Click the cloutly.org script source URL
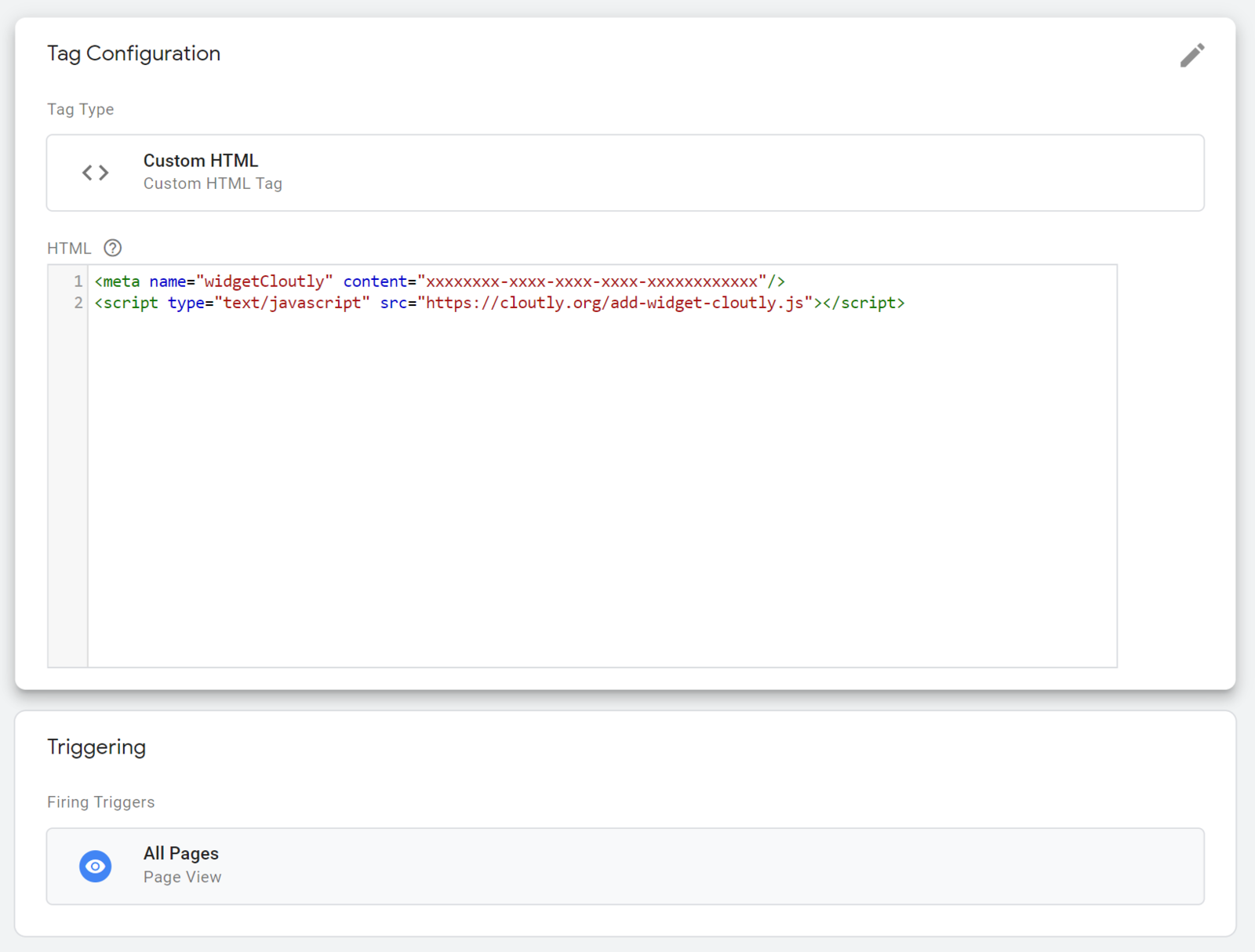The height and width of the screenshot is (952, 1255). [614, 303]
